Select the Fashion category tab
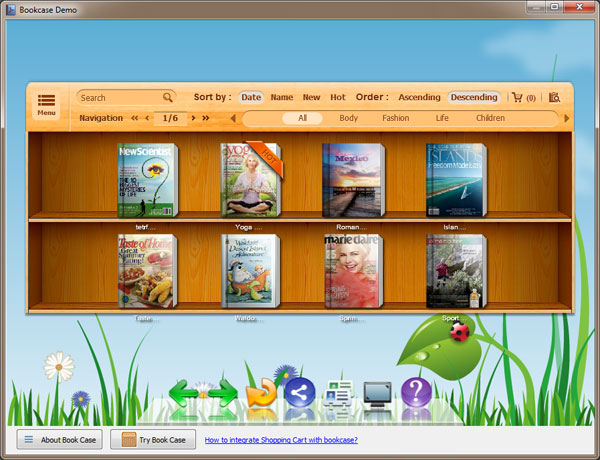Image resolution: width=600 pixels, height=460 pixels. [396, 118]
